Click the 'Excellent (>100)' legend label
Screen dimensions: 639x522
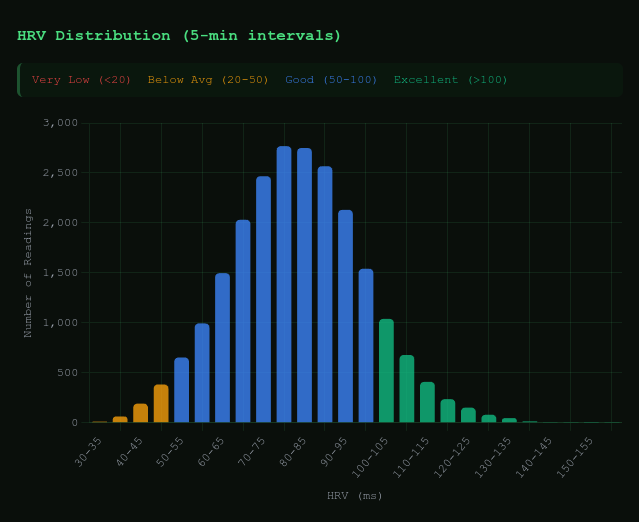tap(450, 80)
